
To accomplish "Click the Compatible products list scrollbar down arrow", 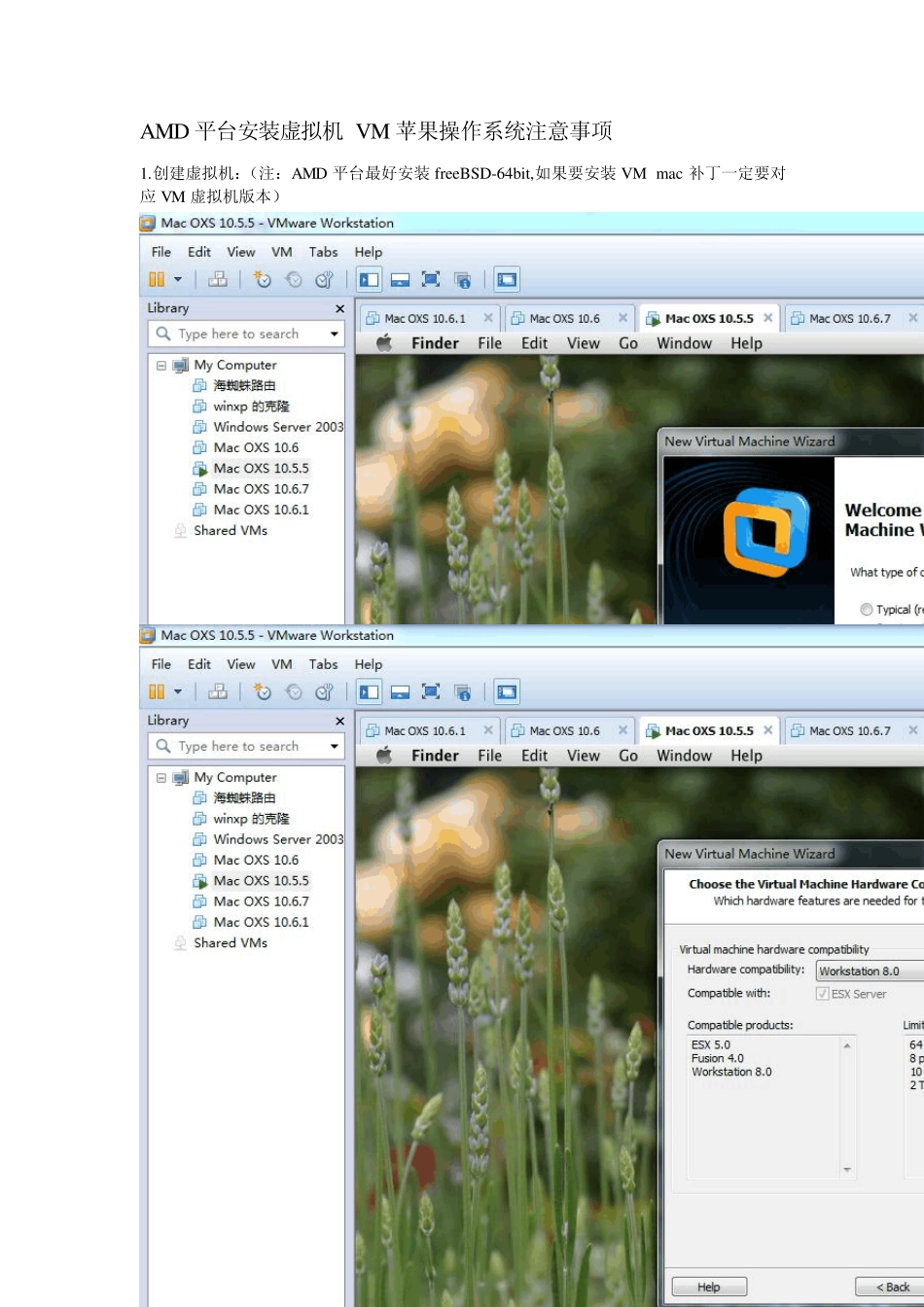I will (x=847, y=1170).
